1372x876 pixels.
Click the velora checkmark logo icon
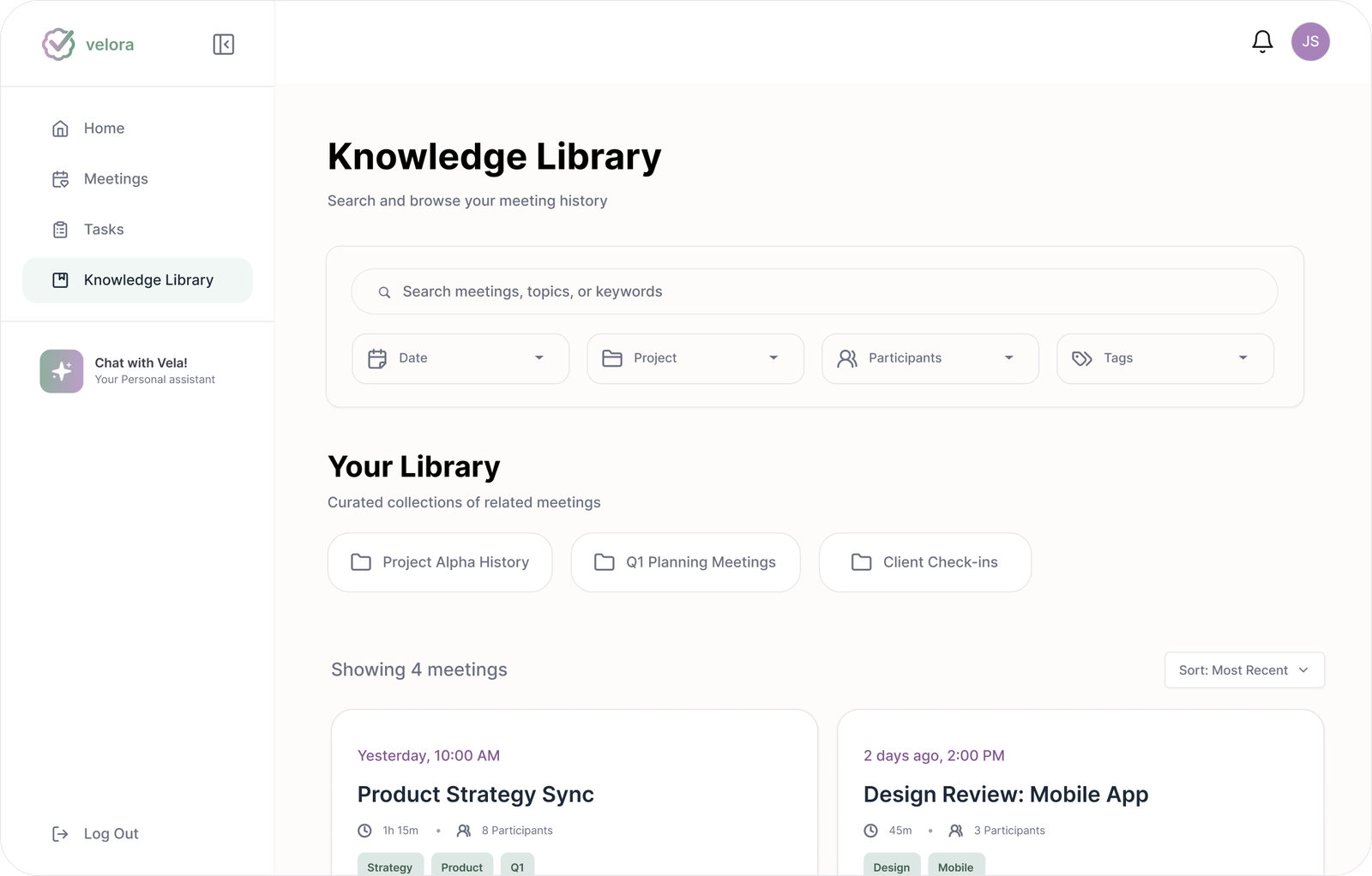point(58,44)
